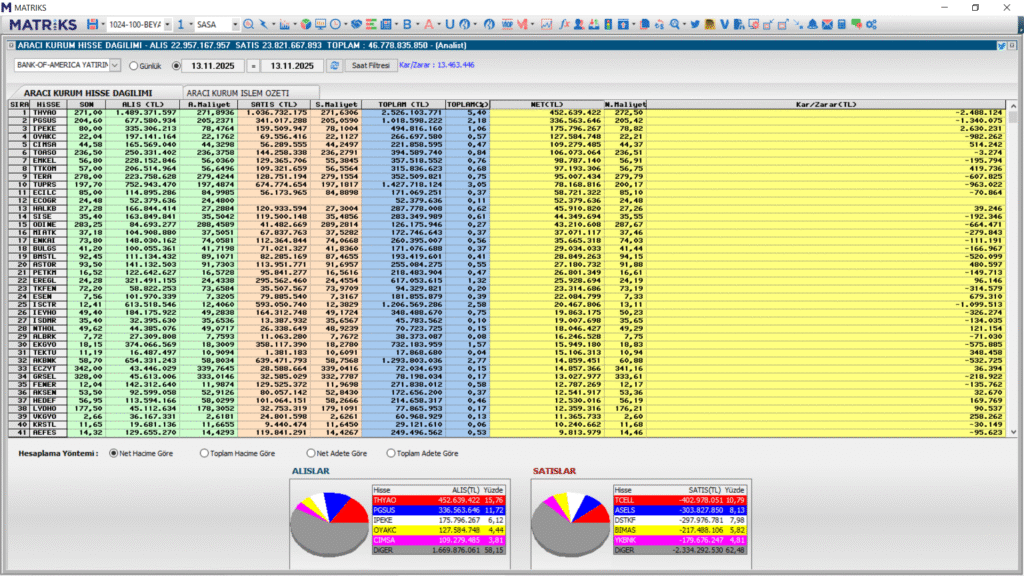The height and width of the screenshot is (576, 1024).
Task: Click the Saat Filtresi button
Action: click(x=371, y=65)
